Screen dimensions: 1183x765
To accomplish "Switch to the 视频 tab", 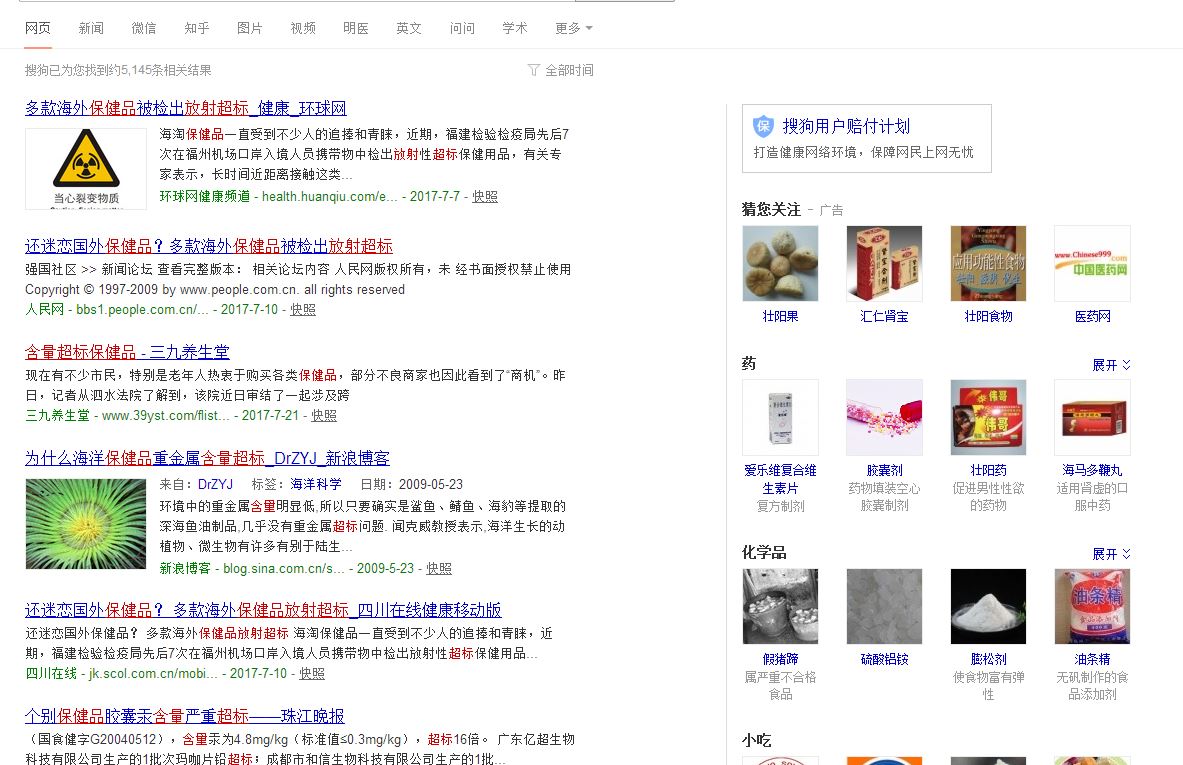I will point(302,28).
